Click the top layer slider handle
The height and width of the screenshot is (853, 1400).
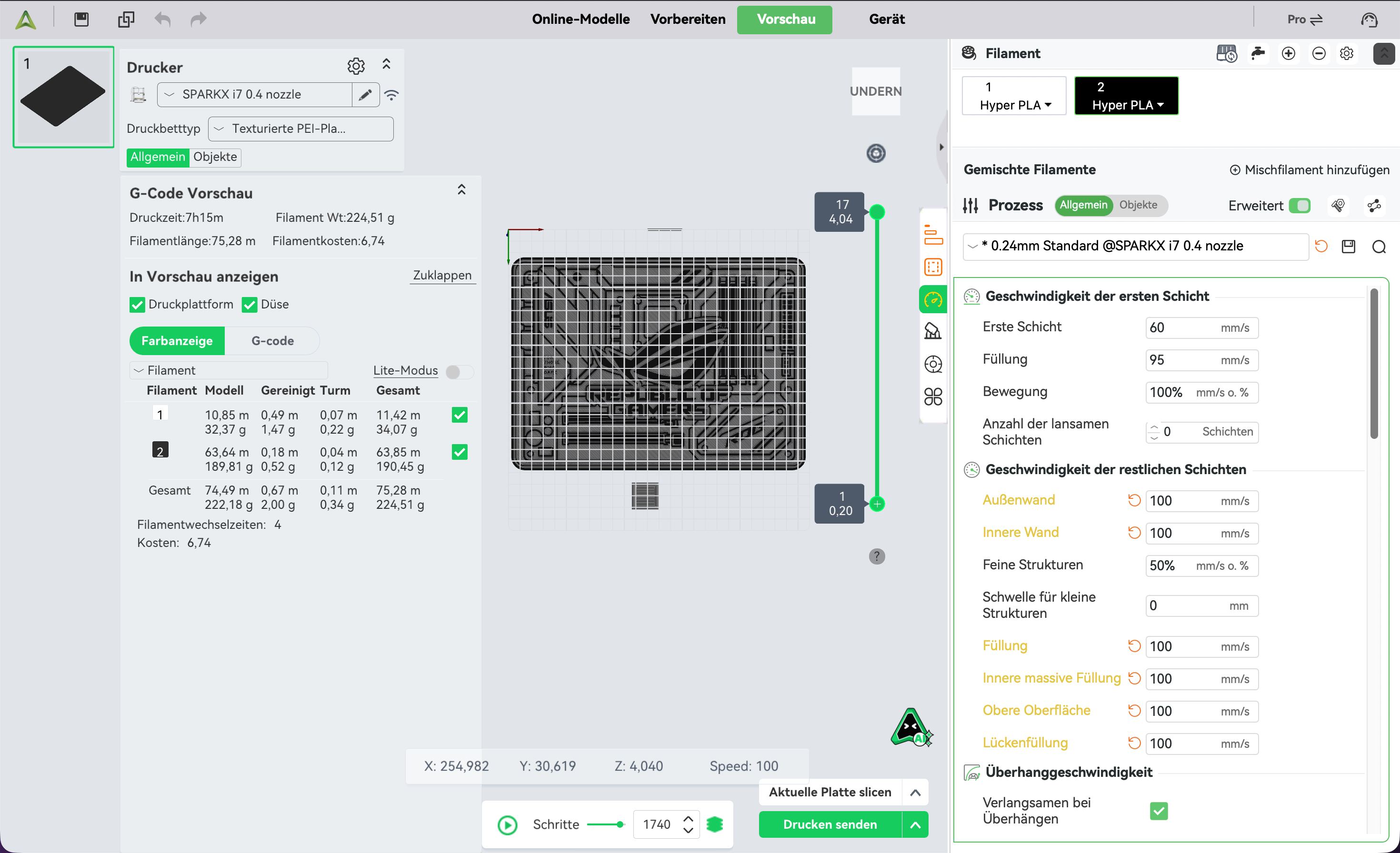click(x=877, y=212)
